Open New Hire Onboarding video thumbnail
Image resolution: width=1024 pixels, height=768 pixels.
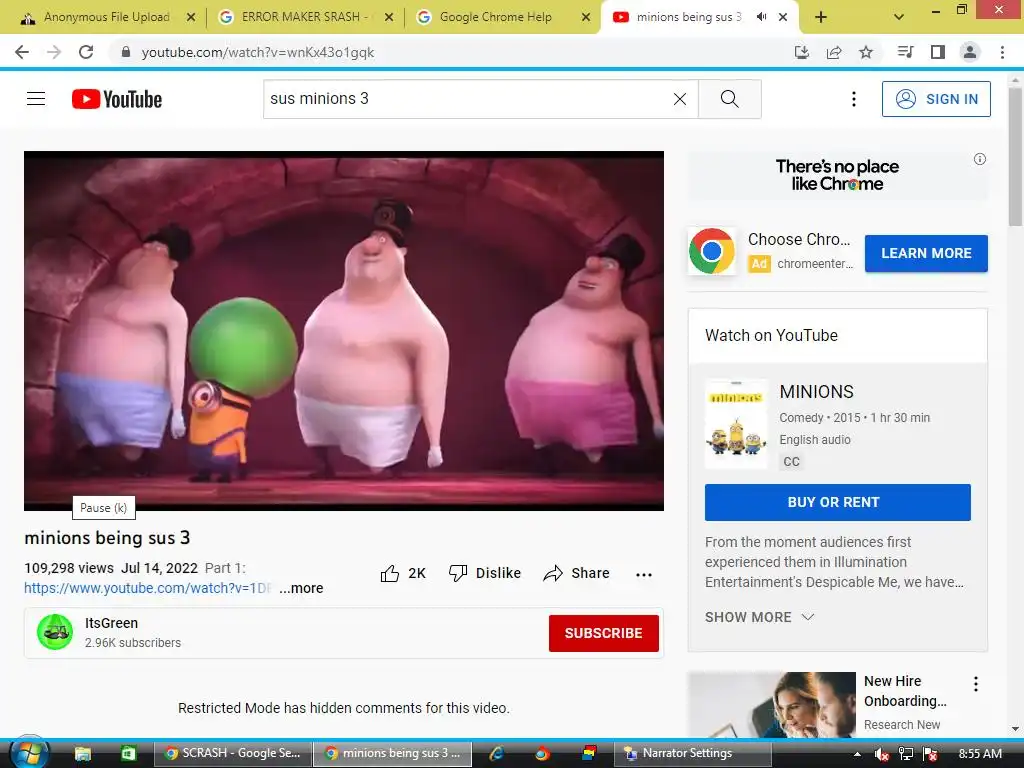[x=771, y=705]
